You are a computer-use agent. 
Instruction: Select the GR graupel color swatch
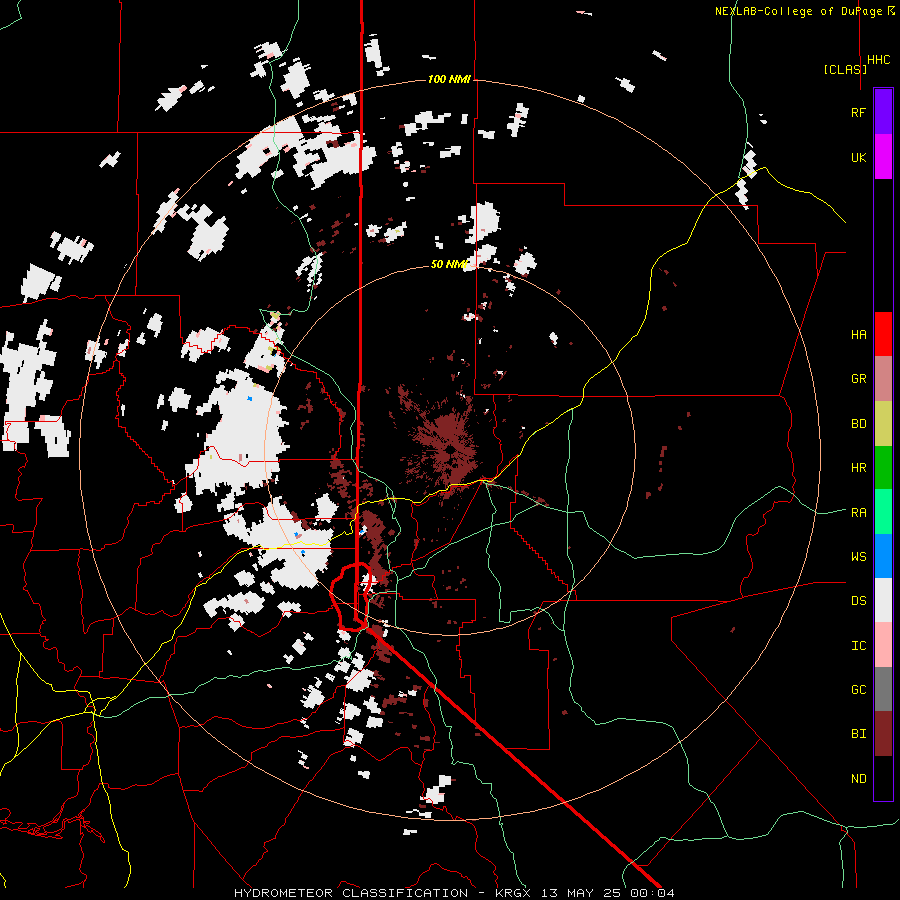click(883, 379)
